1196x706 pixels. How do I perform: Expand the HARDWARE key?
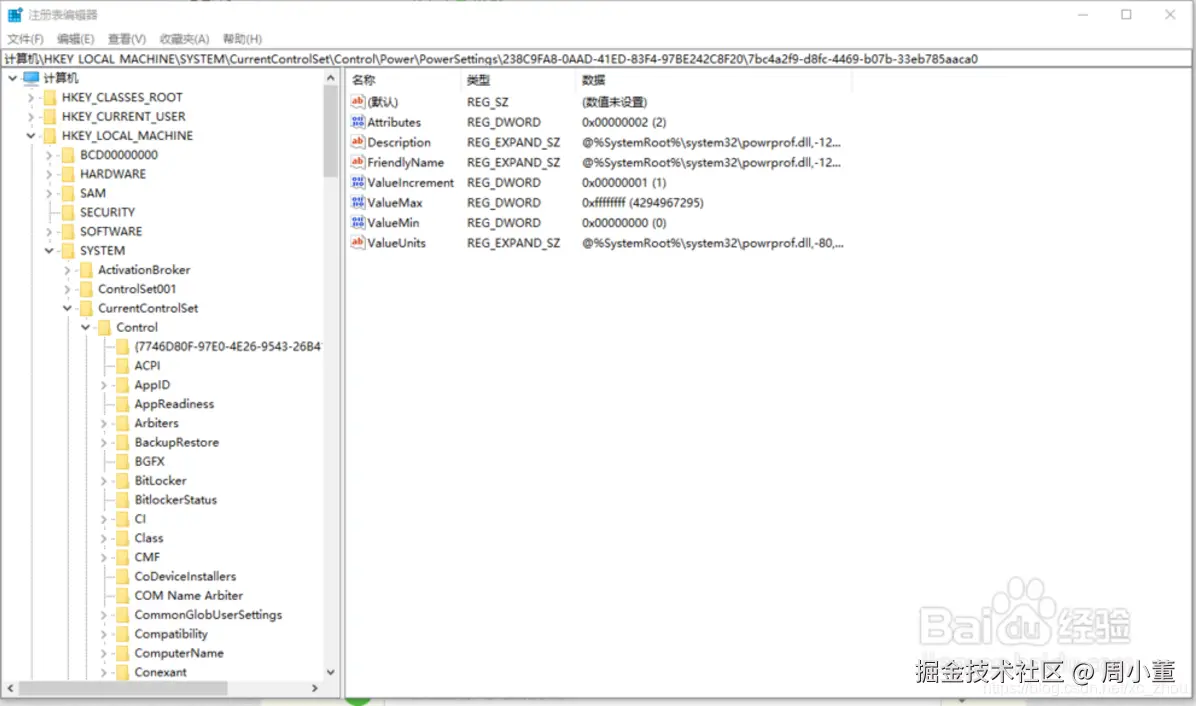pyautogui.click(x=49, y=174)
